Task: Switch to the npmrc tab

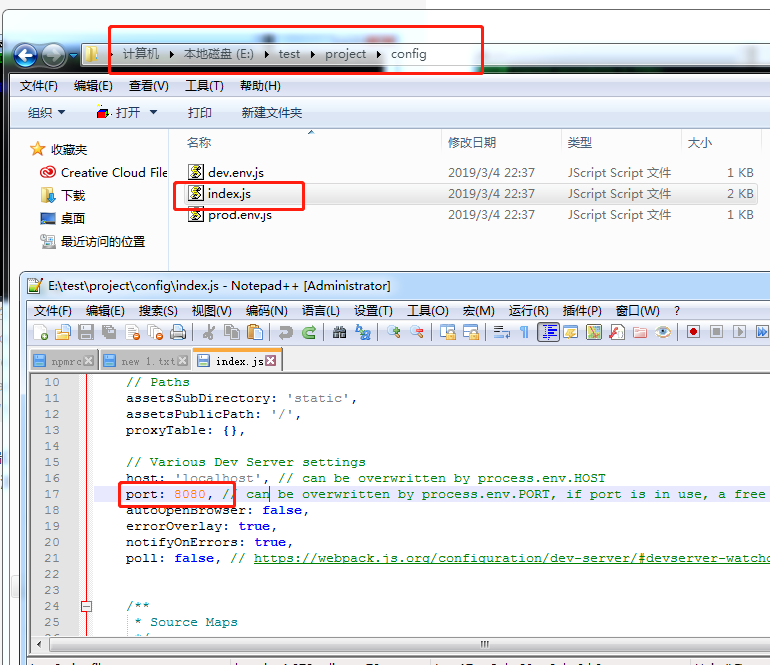Action: point(66,361)
